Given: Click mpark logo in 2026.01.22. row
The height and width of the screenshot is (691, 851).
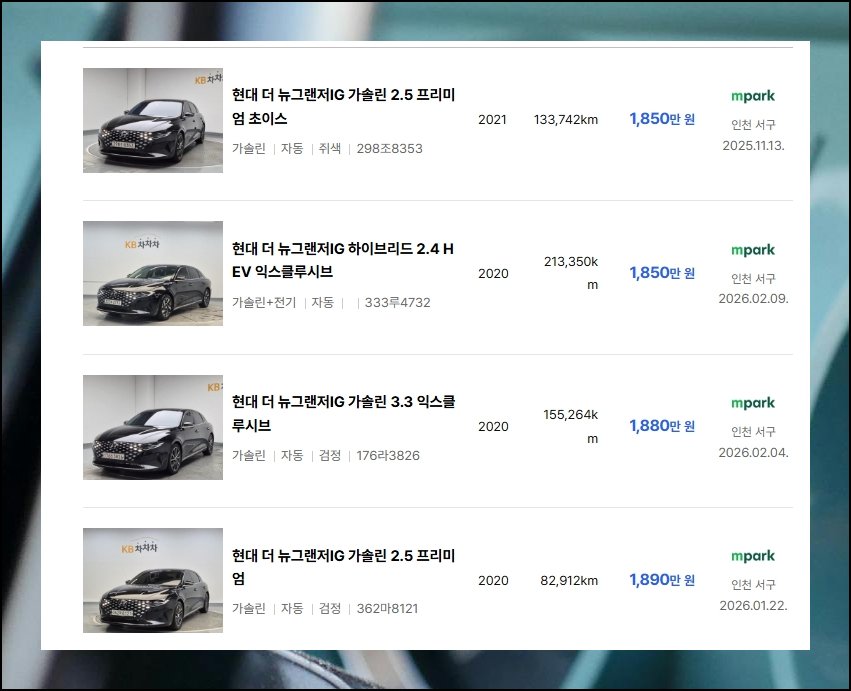Looking at the screenshot, I should (753, 556).
